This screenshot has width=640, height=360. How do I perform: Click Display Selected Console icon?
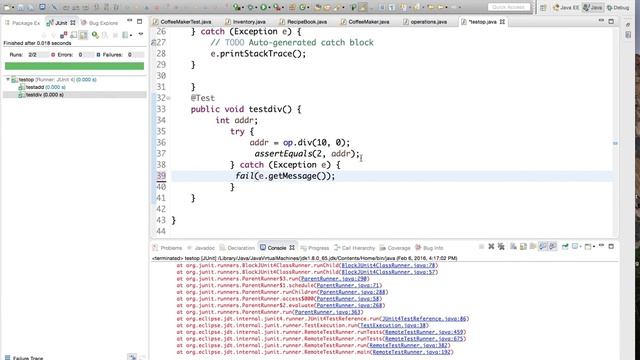tap(575, 247)
